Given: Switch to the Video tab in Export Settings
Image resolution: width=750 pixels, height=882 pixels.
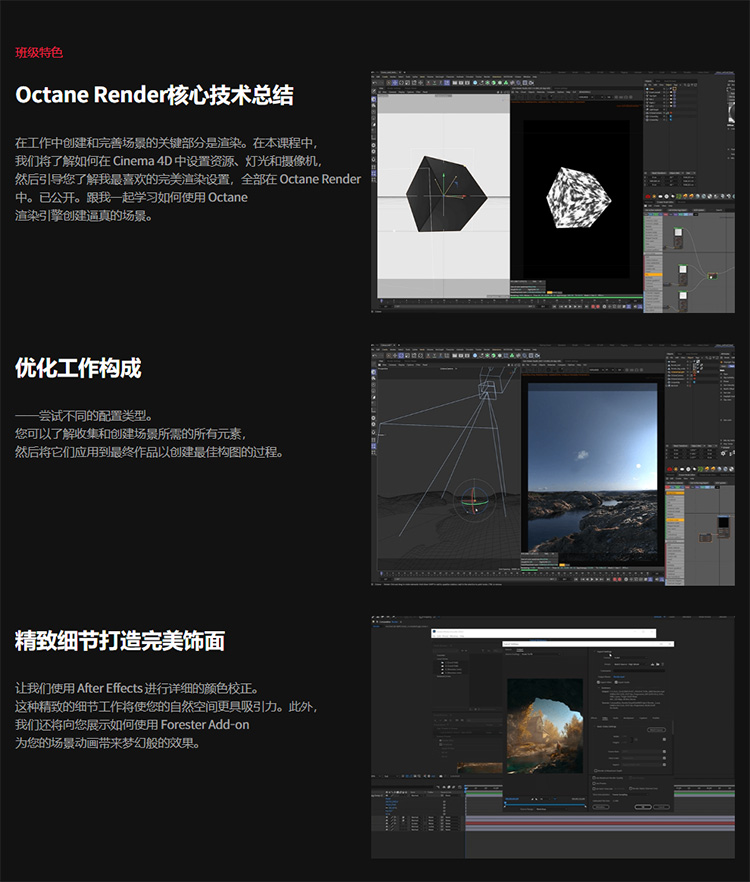Looking at the screenshot, I should coord(604,717).
